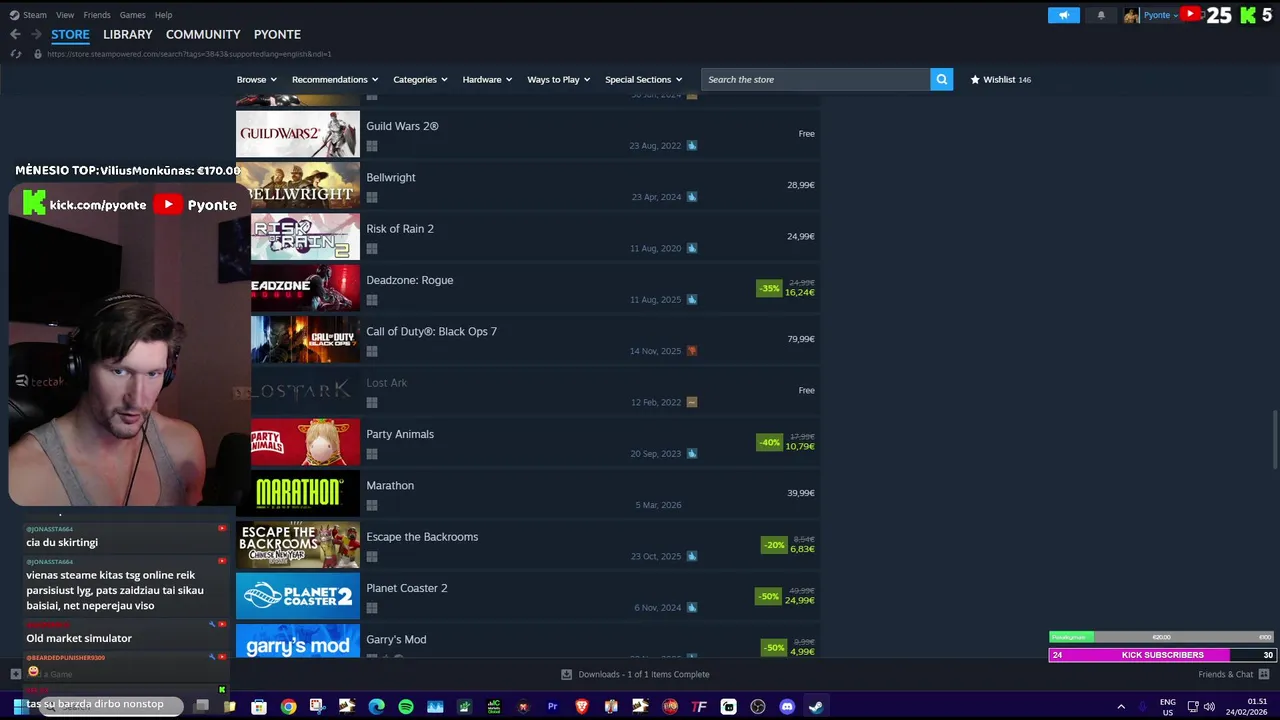Click the store search magnifier button
Viewport: 1280px width, 720px height.
941,79
